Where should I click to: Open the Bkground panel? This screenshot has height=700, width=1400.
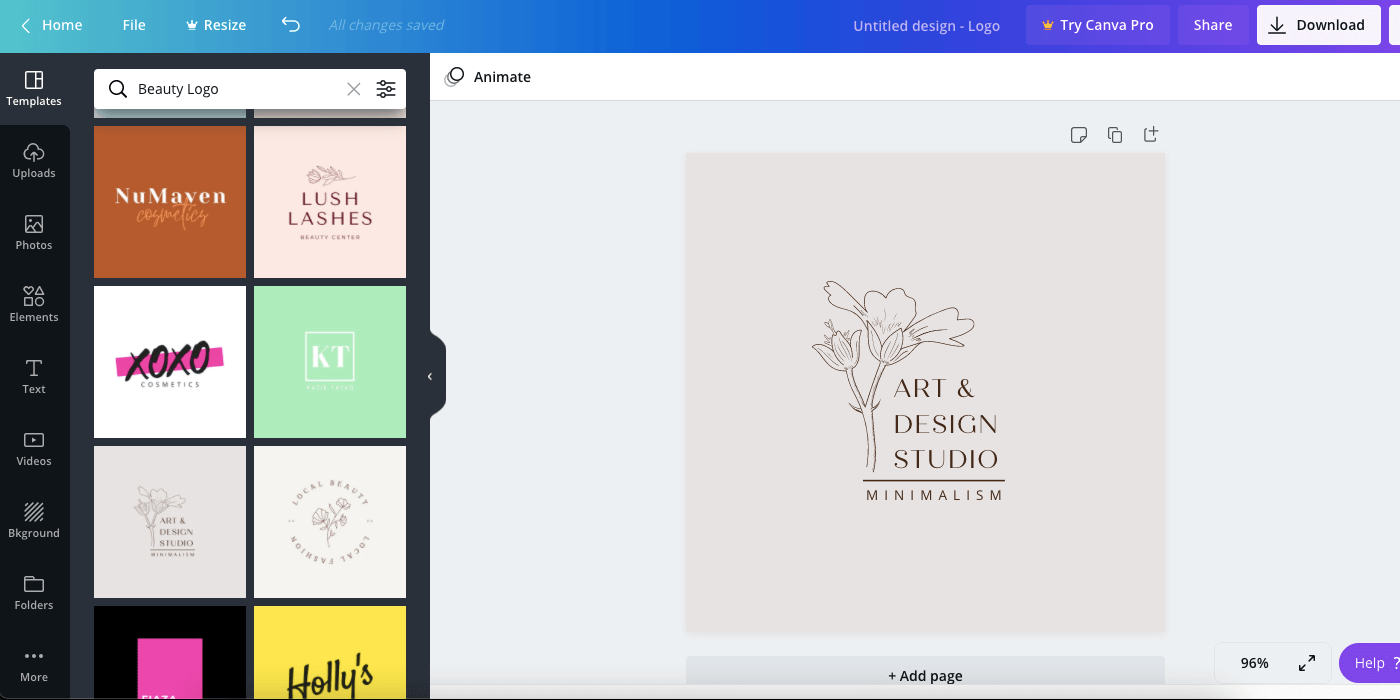point(34,520)
